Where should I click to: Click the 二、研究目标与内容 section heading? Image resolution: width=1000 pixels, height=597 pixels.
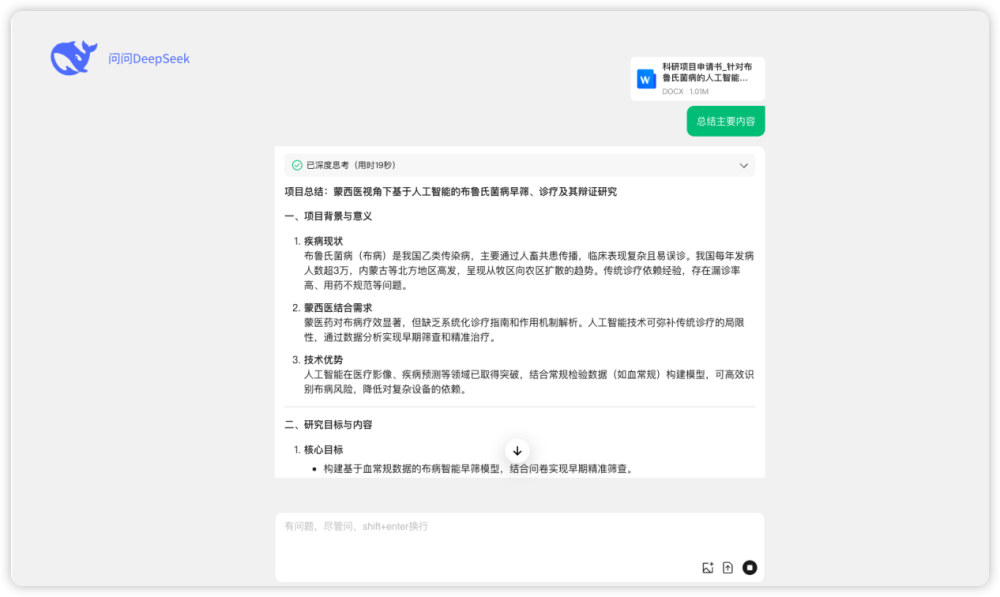tap(328, 425)
